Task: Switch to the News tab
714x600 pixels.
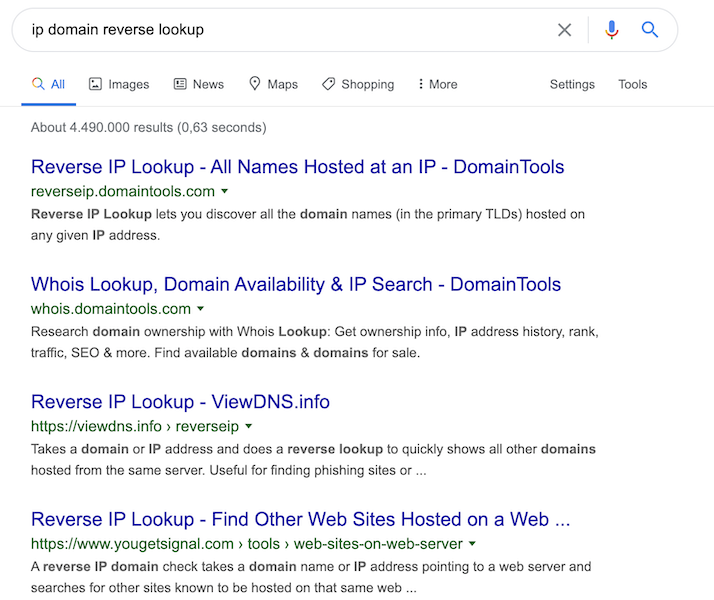Action: tap(198, 84)
